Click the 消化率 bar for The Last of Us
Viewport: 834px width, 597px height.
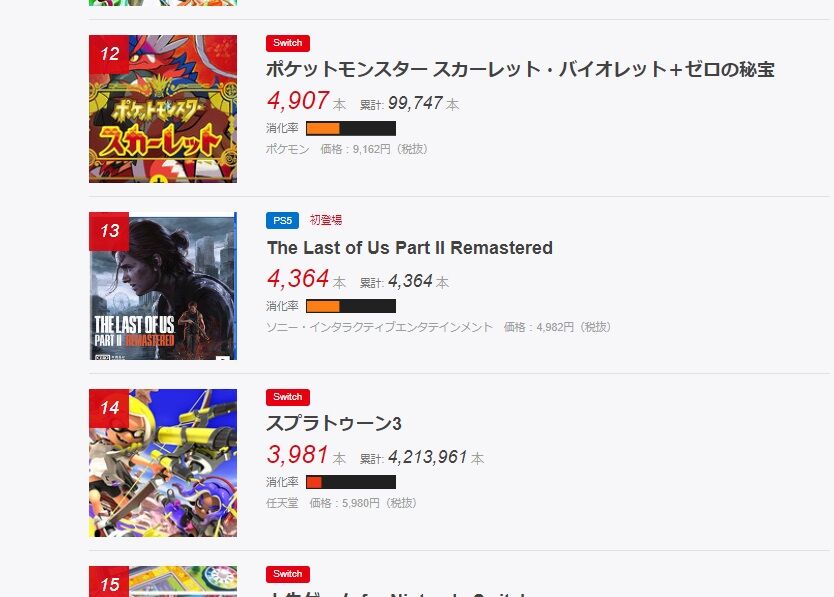pos(351,306)
